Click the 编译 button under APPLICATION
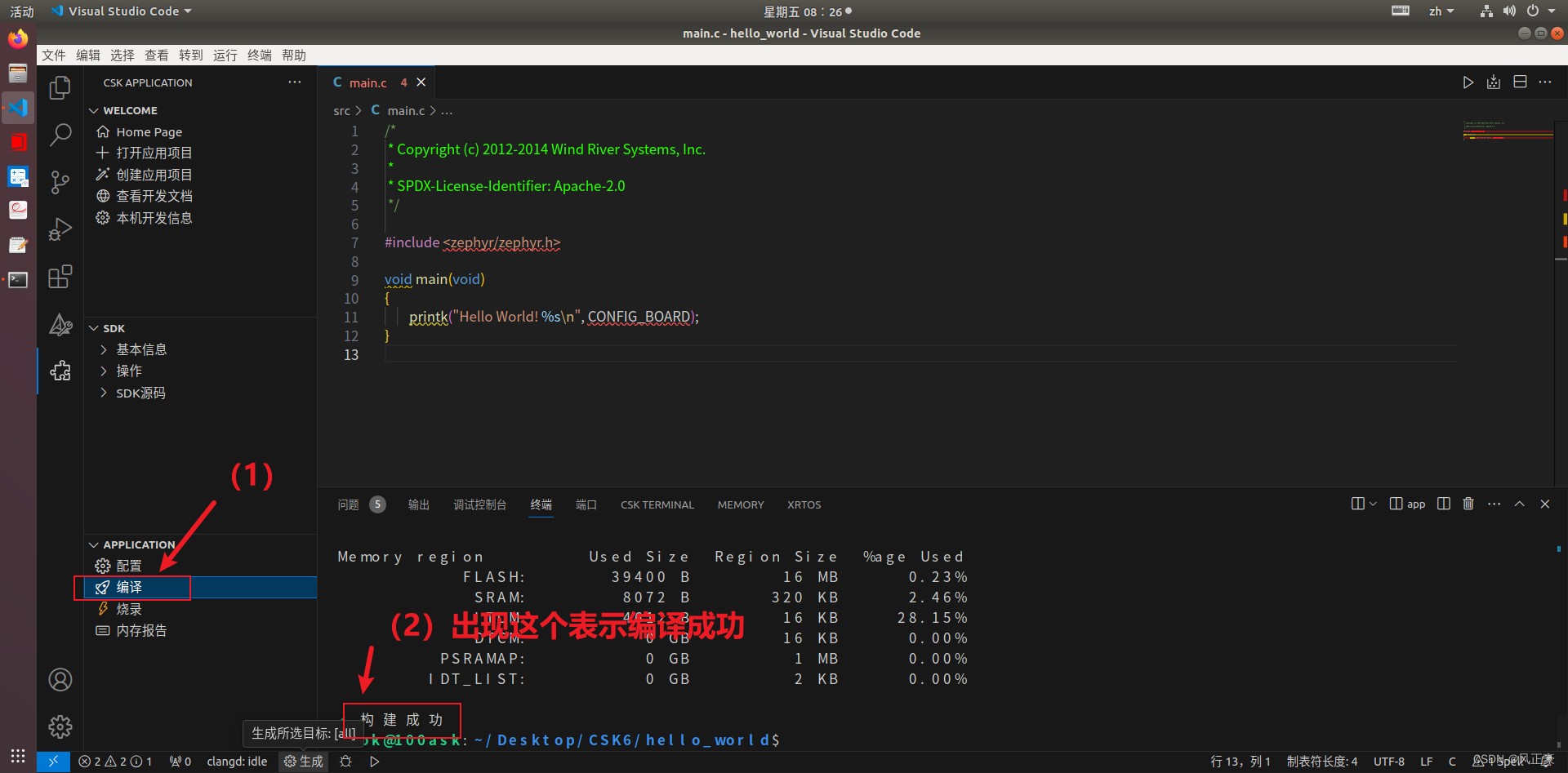 [x=127, y=587]
